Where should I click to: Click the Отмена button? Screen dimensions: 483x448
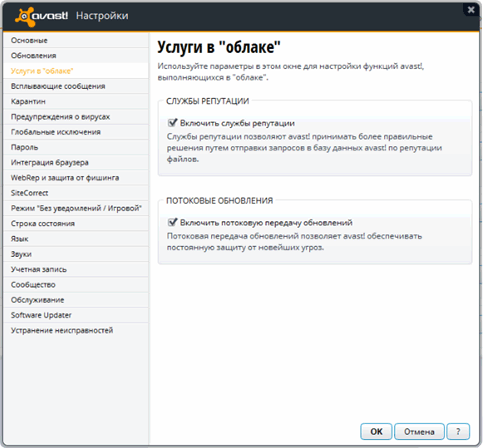coord(419,432)
